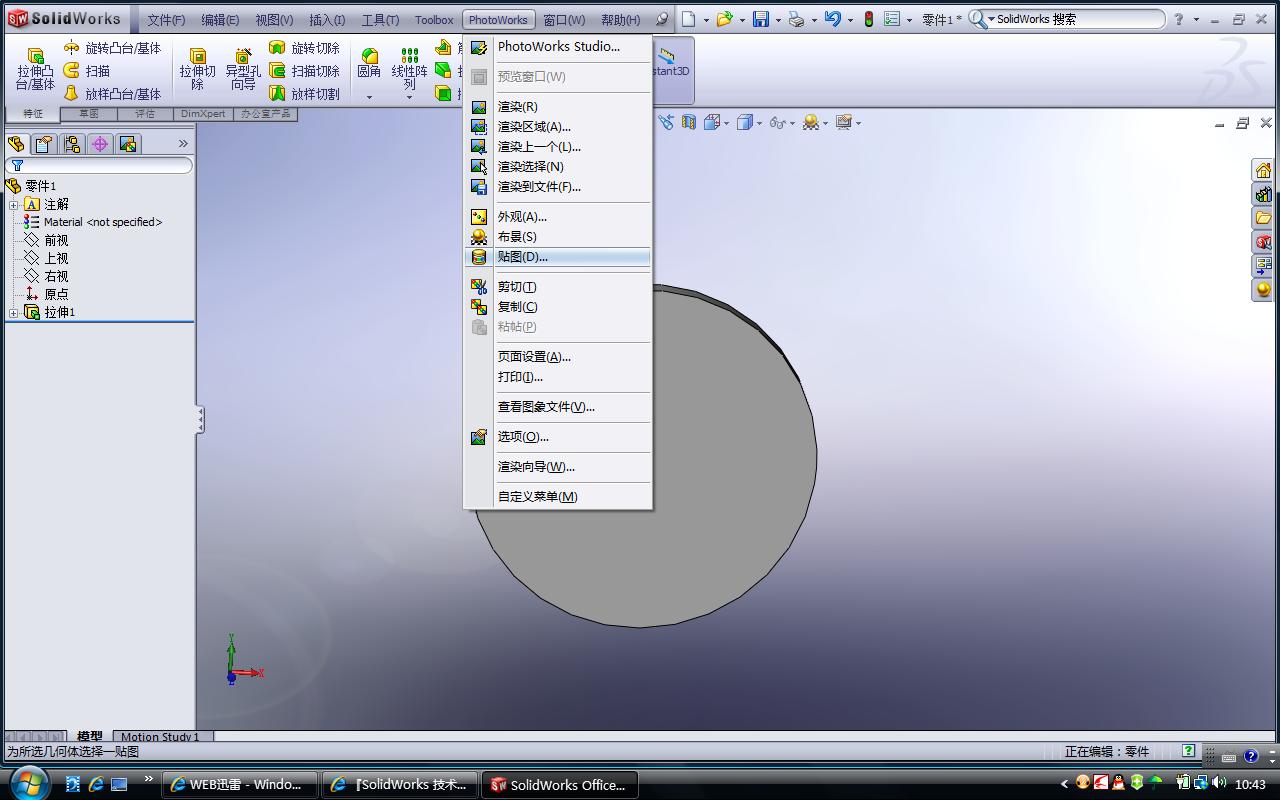Viewport: 1280px width, 800px height.
Task: Choose 选项(O)... in the PhotoWorks menu
Action: (558, 437)
